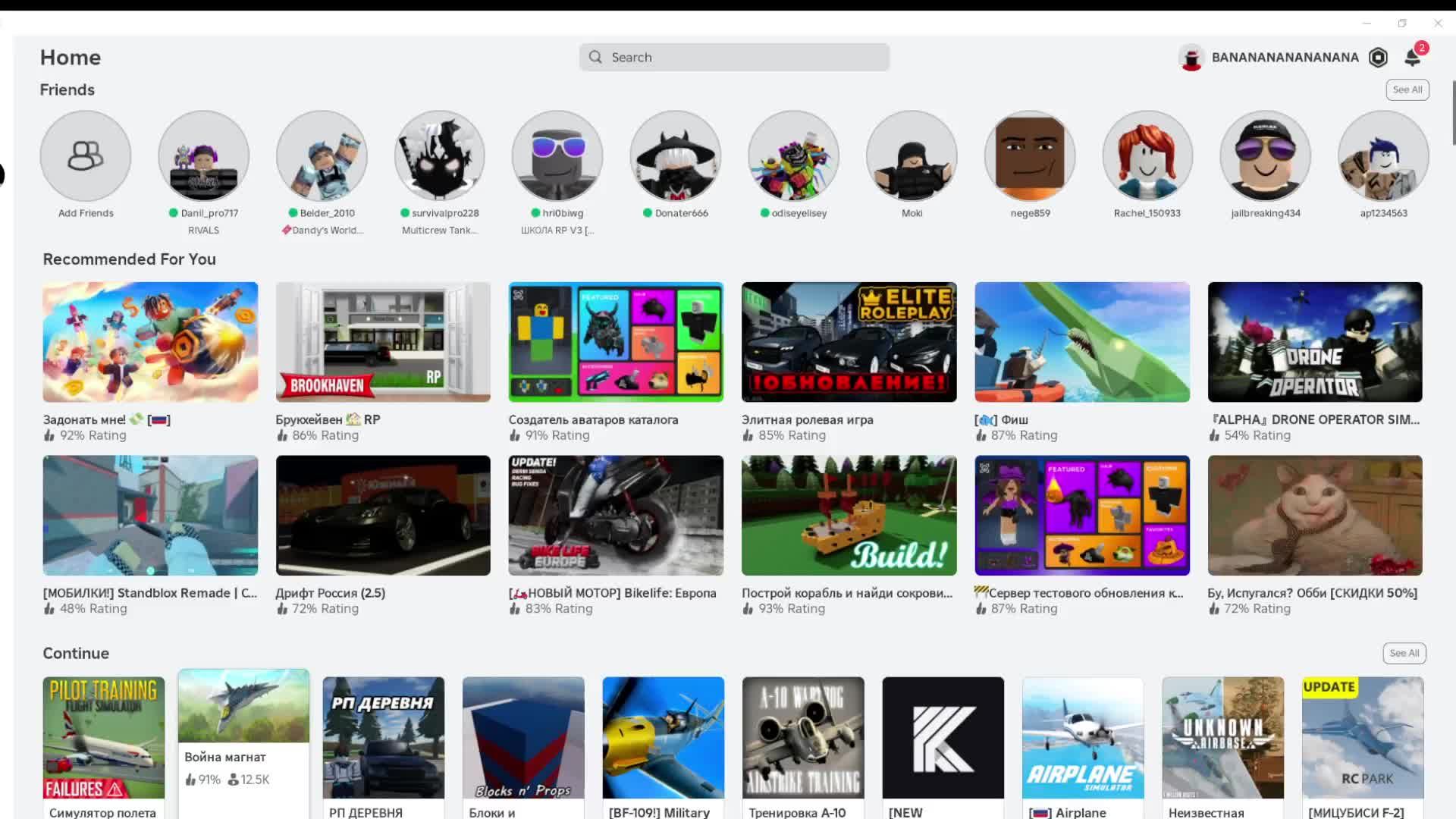The height and width of the screenshot is (819, 1456).
Task: Open the Elite Roleplay game thumbnail
Action: pyautogui.click(x=849, y=342)
